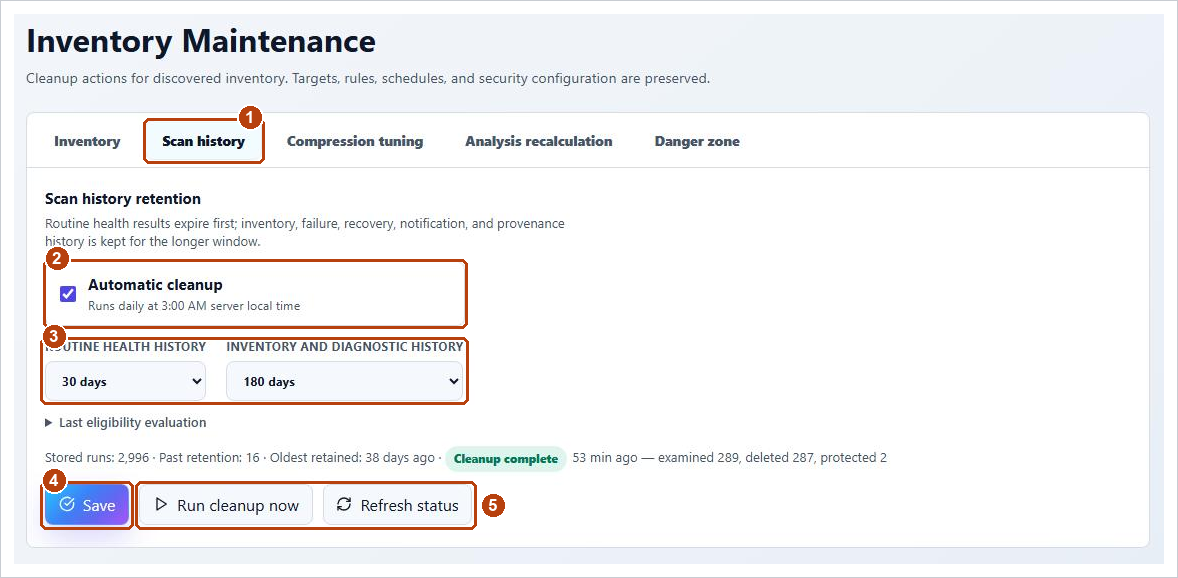Click the play icon on Run cleanup now
Image resolution: width=1178 pixels, height=578 pixels.
(161, 504)
